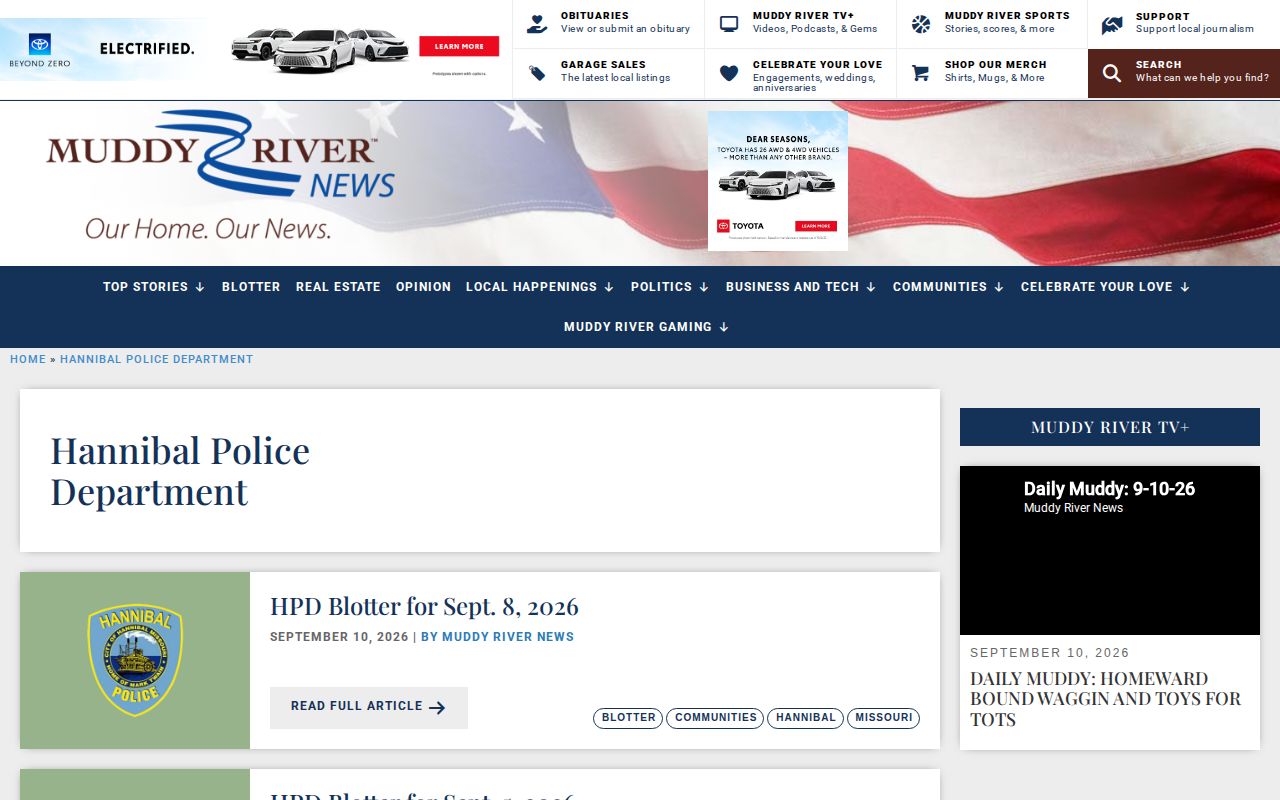Open the Search box in header
Image resolution: width=1280 pixels, height=800 pixels.
(1184, 73)
